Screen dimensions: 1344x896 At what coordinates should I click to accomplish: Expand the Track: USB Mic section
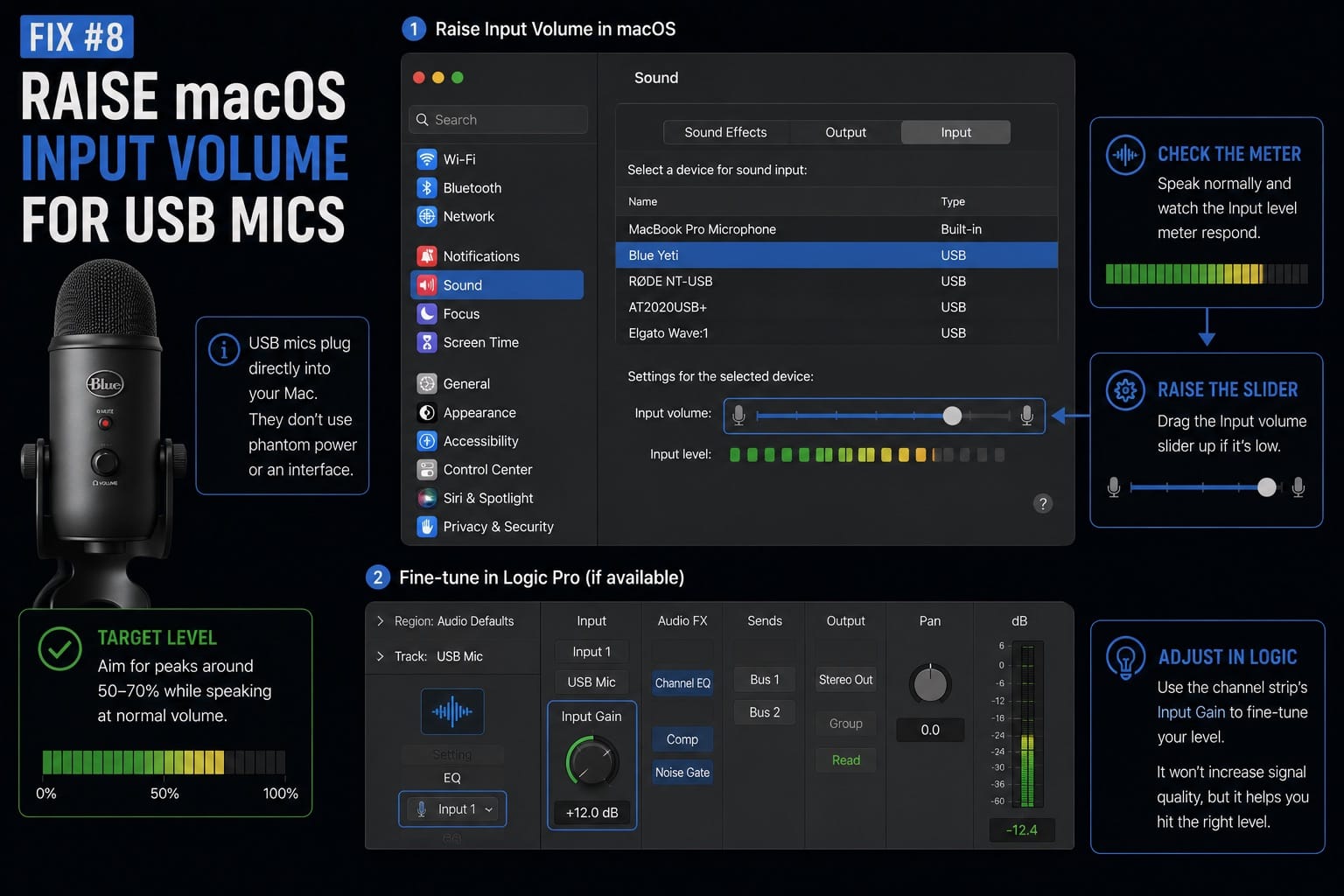pos(380,656)
